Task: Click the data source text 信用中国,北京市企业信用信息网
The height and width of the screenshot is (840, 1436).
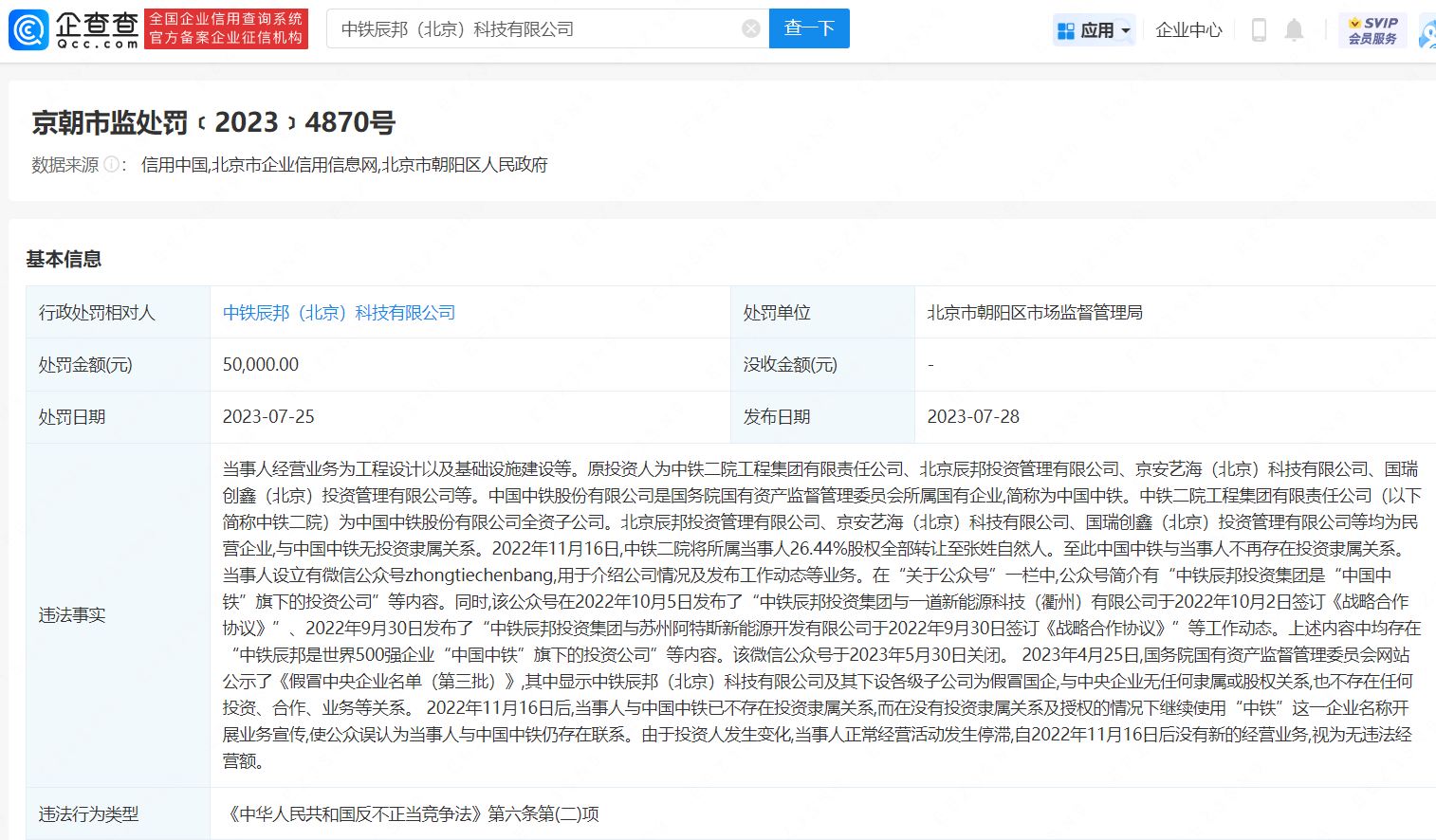Action: tap(260, 165)
